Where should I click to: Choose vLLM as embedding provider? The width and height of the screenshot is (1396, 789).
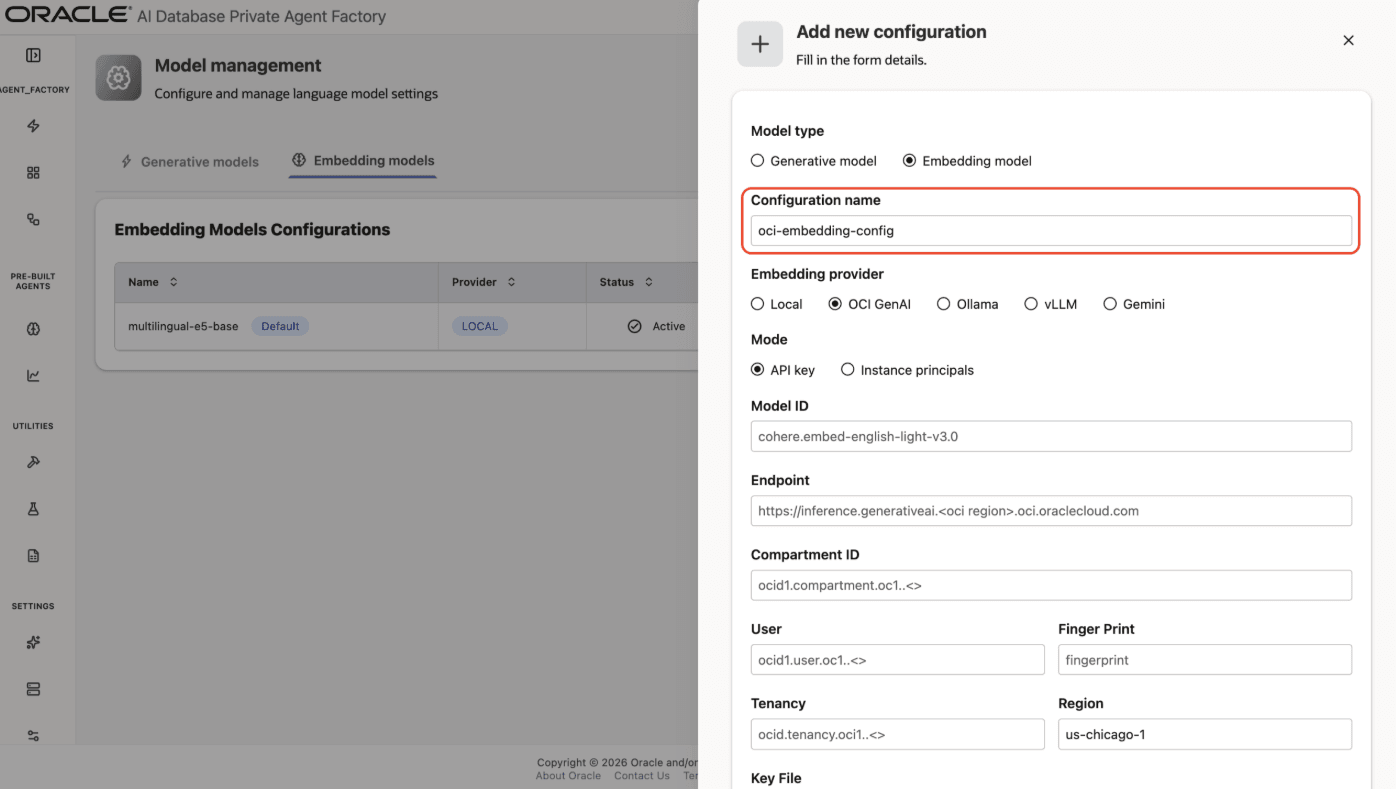pyautogui.click(x=1031, y=304)
